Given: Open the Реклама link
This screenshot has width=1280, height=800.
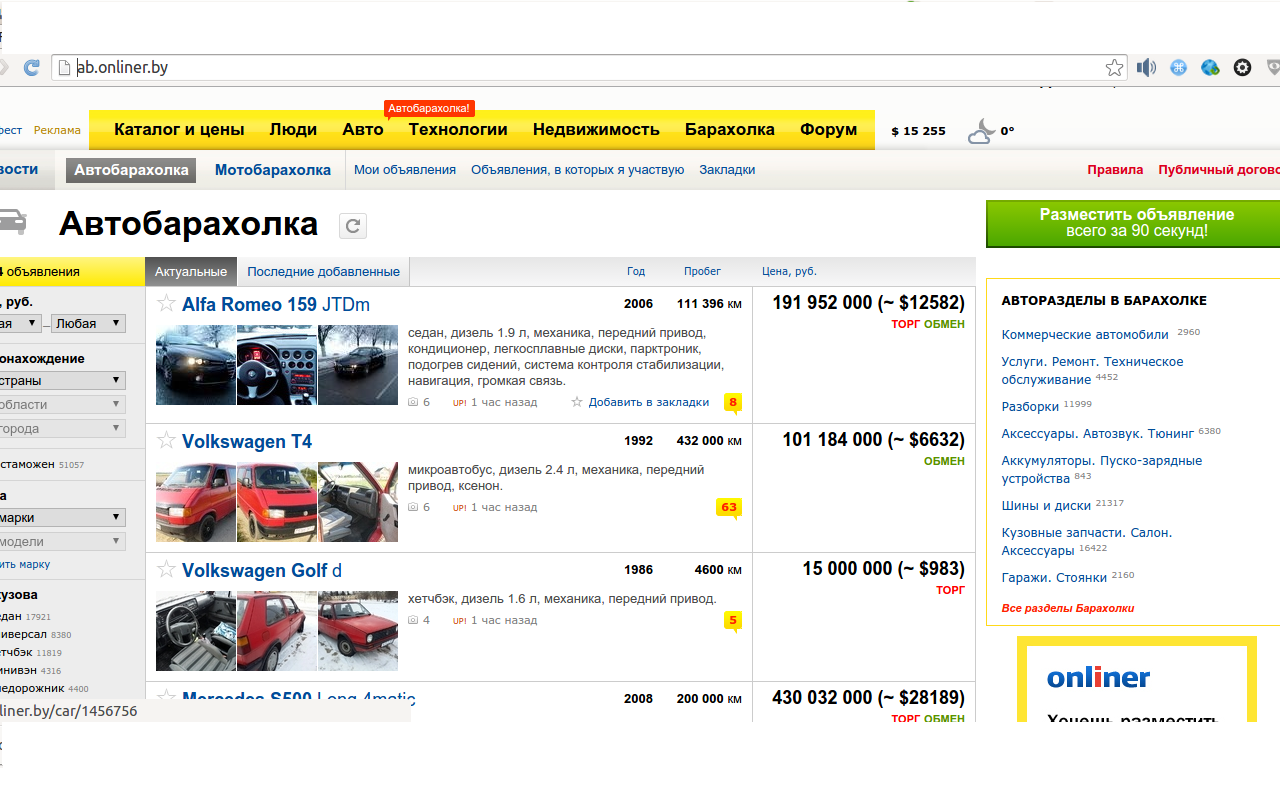Looking at the screenshot, I should (57, 130).
